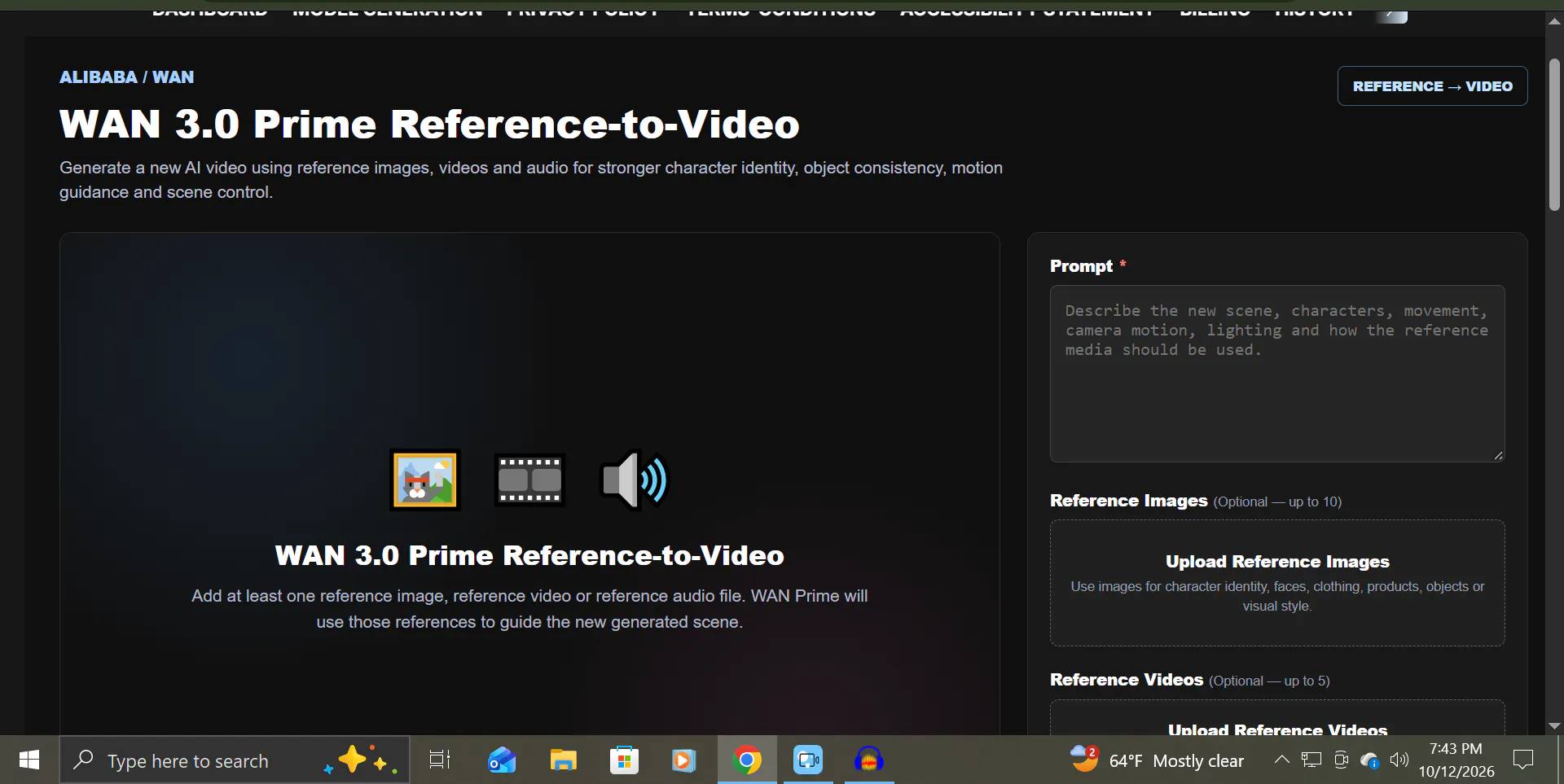Viewport: 1564px width, 784px height.
Task: Click the "Add at least one reference image" text
Action: pyautogui.click(x=529, y=608)
